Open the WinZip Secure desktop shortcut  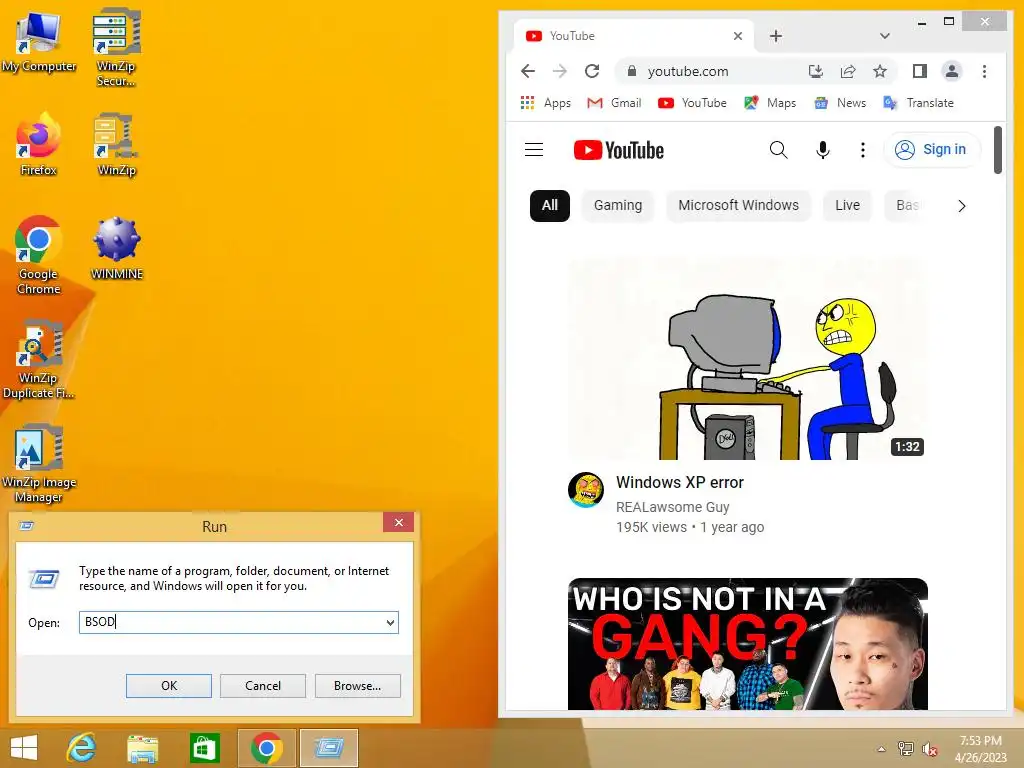(116, 46)
